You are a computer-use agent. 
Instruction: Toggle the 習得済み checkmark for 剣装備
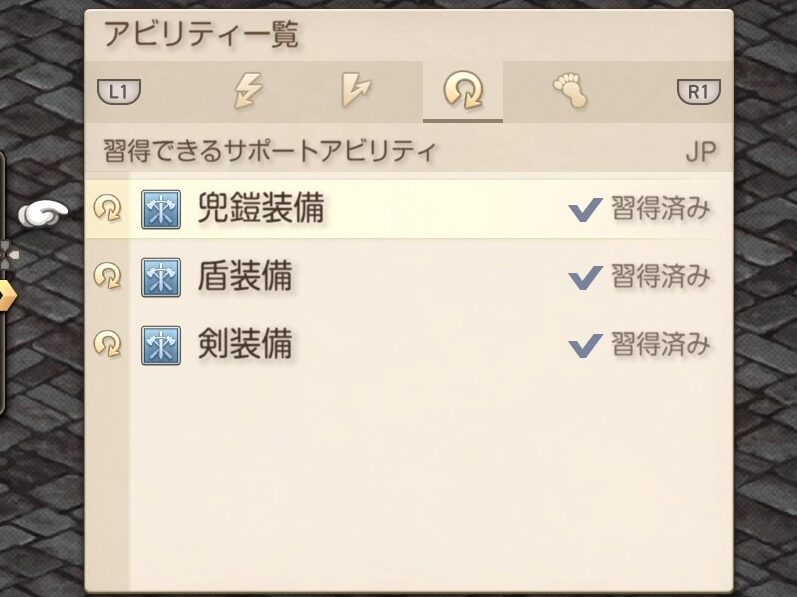tap(585, 346)
